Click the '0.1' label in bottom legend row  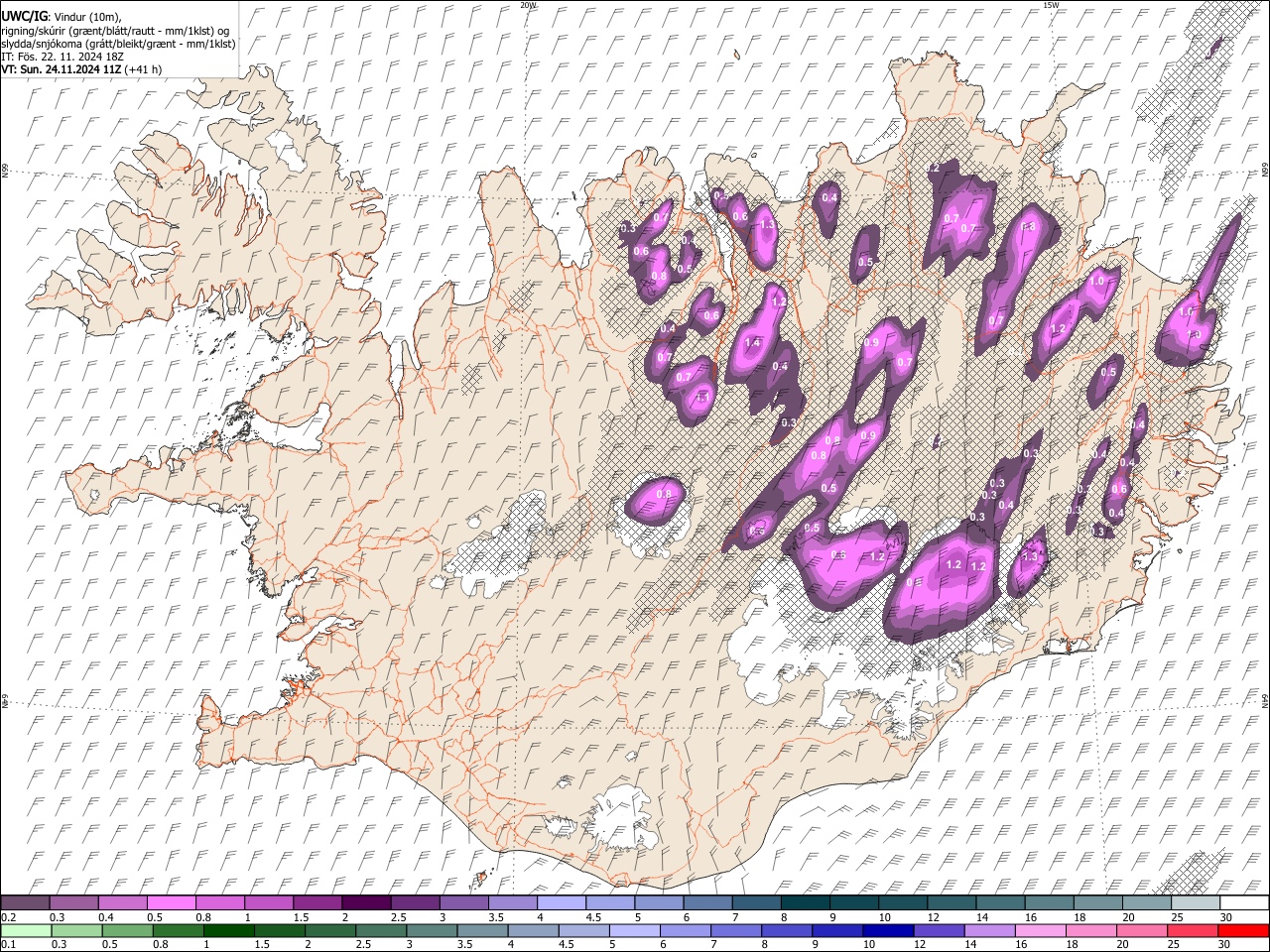pyautogui.click(x=8, y=944)
